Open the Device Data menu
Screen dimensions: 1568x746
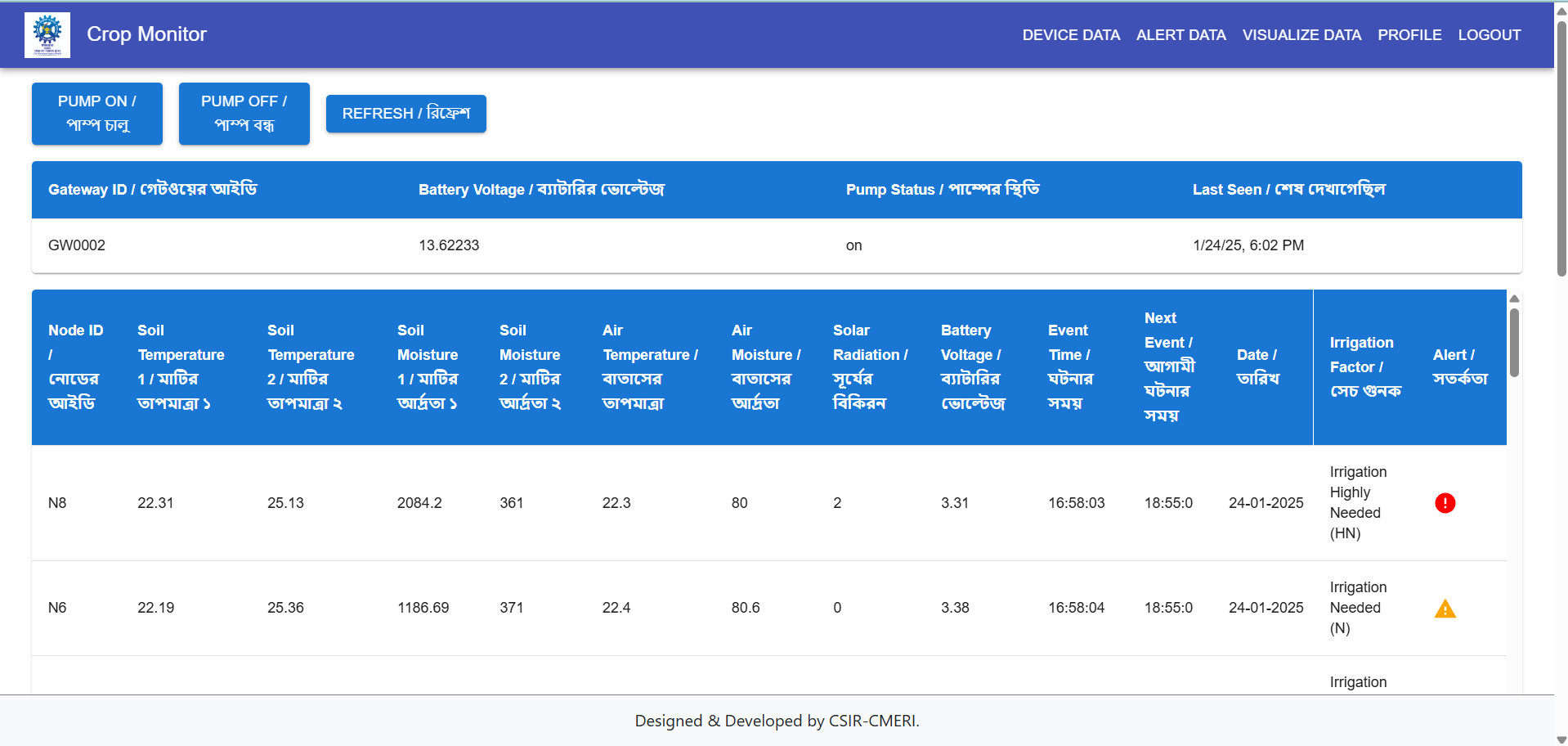tap(1070, 35)
